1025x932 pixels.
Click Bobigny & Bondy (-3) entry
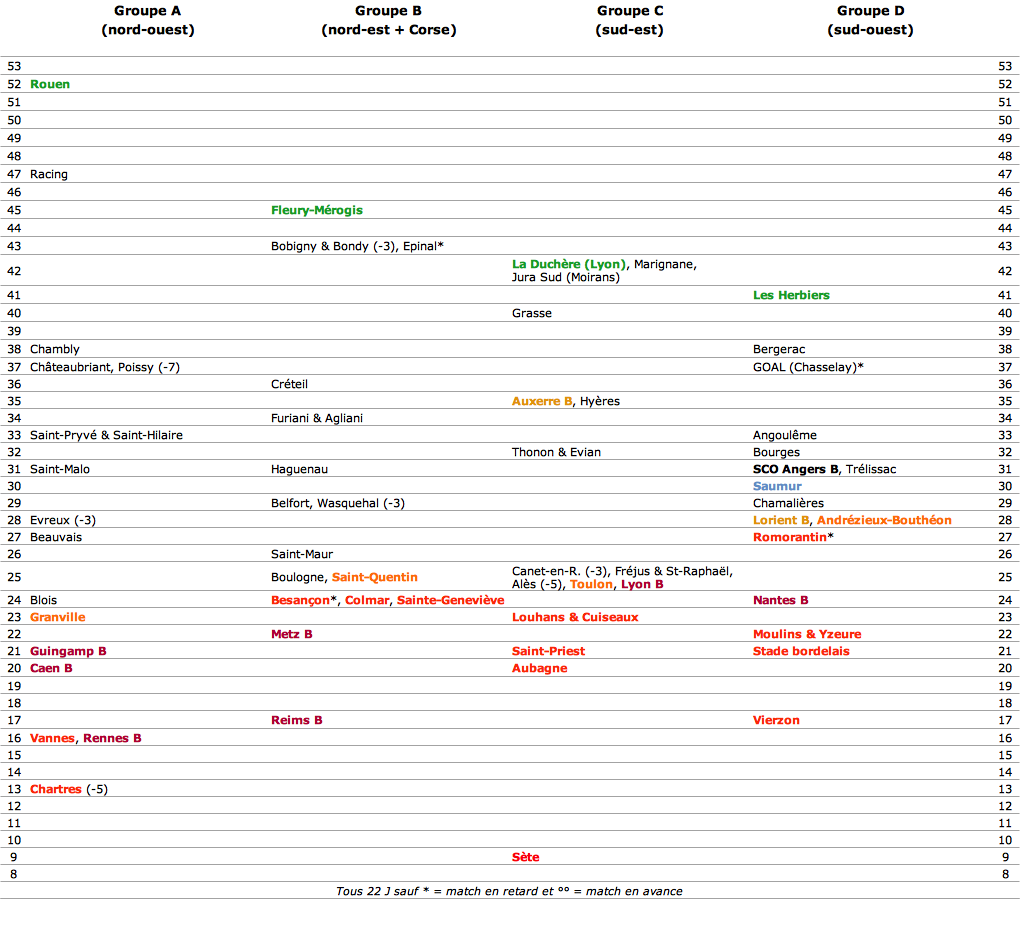coord(333,246)
